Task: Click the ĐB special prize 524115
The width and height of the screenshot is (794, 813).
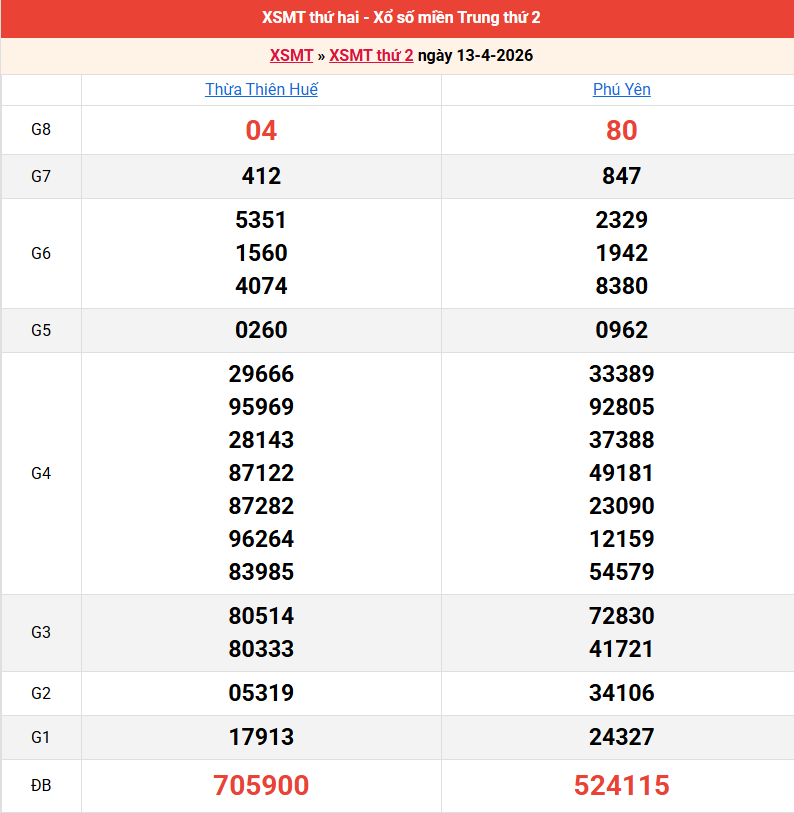Action: [621, 786]
